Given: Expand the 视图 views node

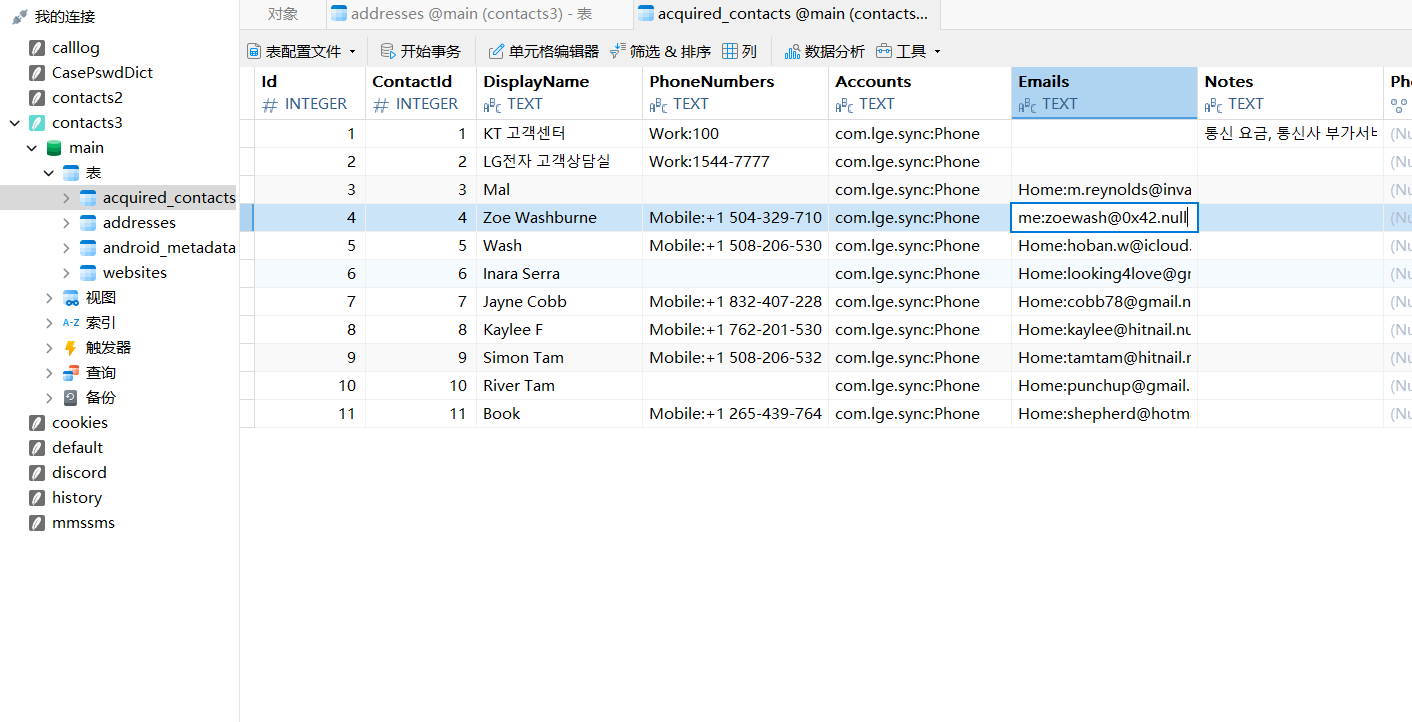Looking at the screenshot, I should pyautogui.click(x=49, y=298).
